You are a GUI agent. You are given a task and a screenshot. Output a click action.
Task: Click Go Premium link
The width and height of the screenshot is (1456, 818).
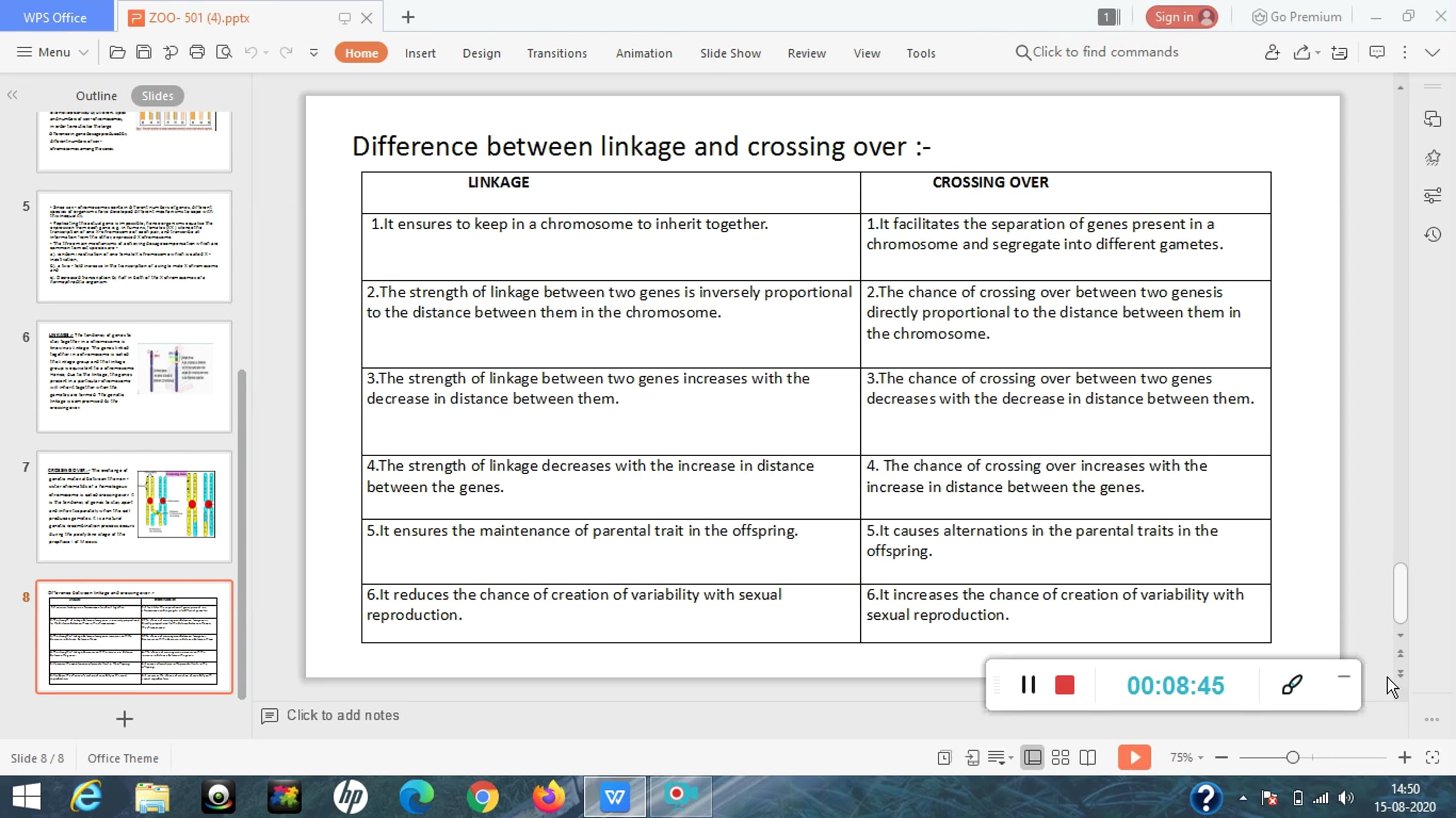[x=1296, y=17]
